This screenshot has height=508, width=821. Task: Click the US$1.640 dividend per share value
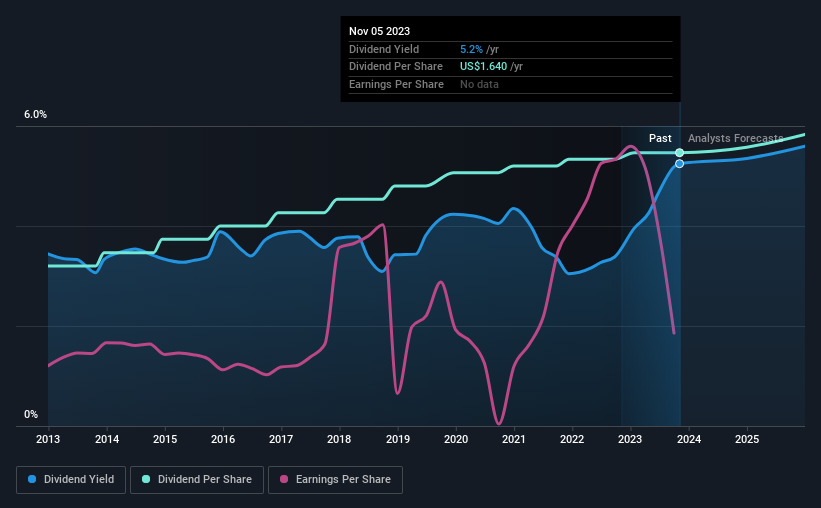(x=483, y=67)
